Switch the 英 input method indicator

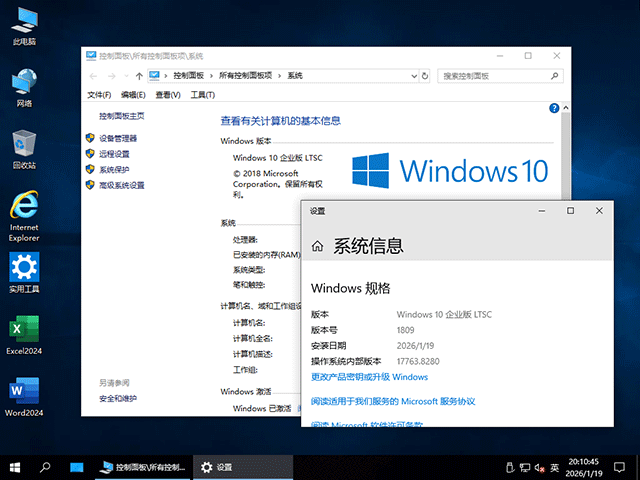(x=554, y=468)
